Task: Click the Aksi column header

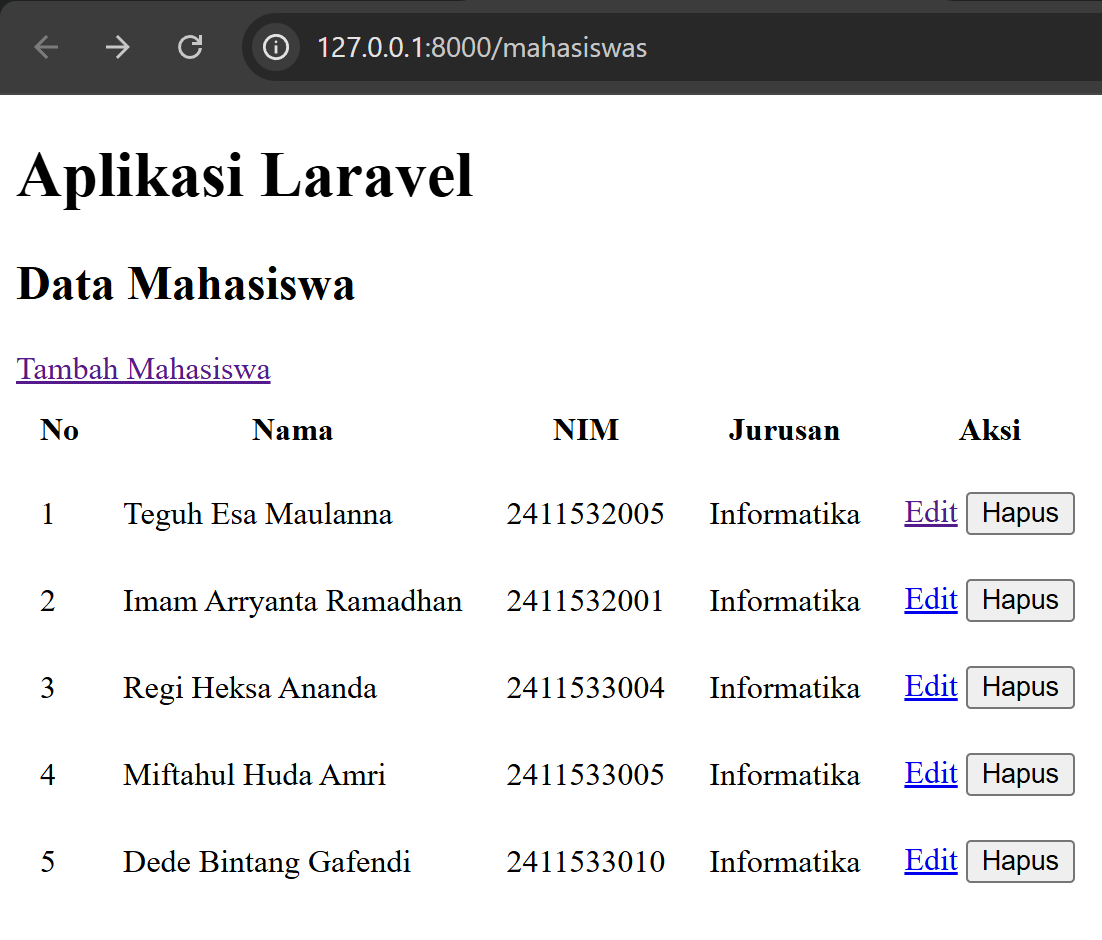Action: coord(990,430)
